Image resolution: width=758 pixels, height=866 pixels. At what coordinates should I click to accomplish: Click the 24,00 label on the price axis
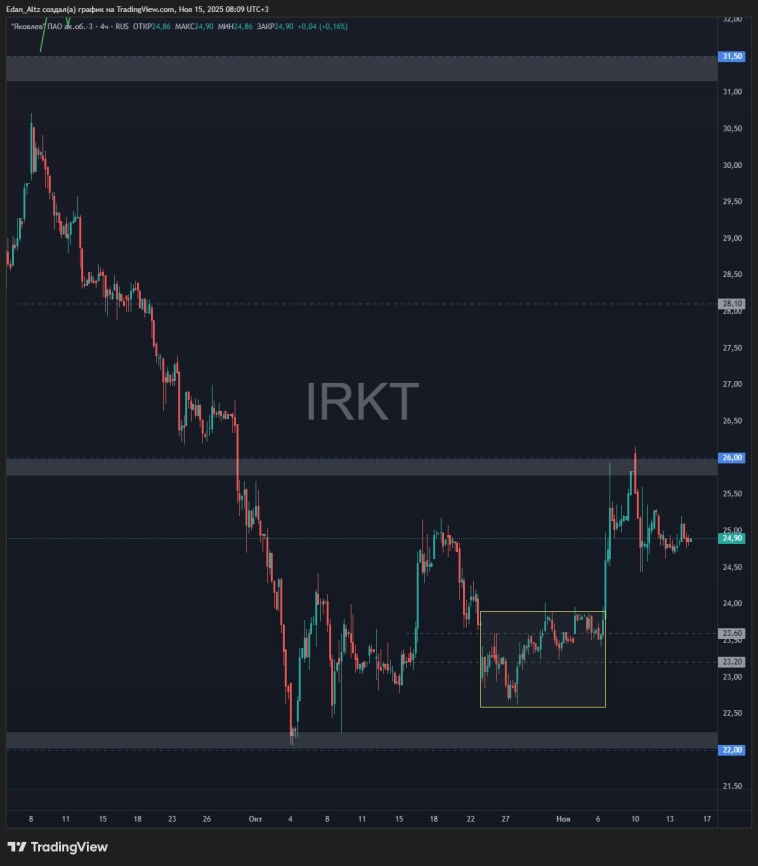732,603
